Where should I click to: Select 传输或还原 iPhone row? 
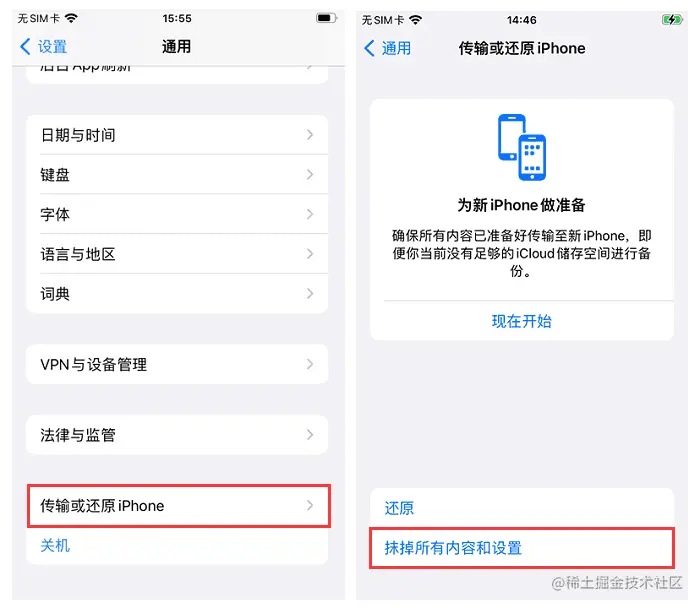tap(179, 506)
